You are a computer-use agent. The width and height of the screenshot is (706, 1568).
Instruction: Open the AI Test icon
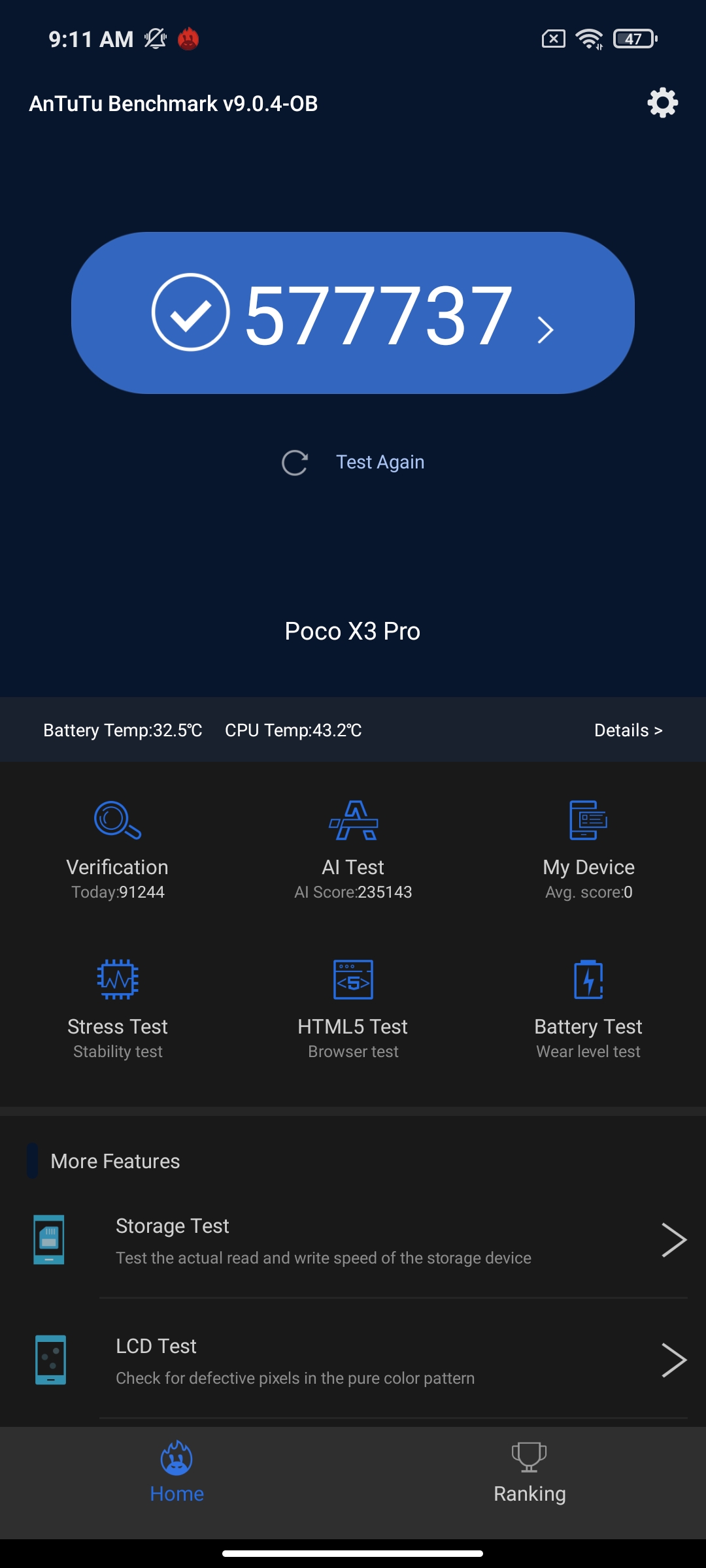(x=353, y=820)
